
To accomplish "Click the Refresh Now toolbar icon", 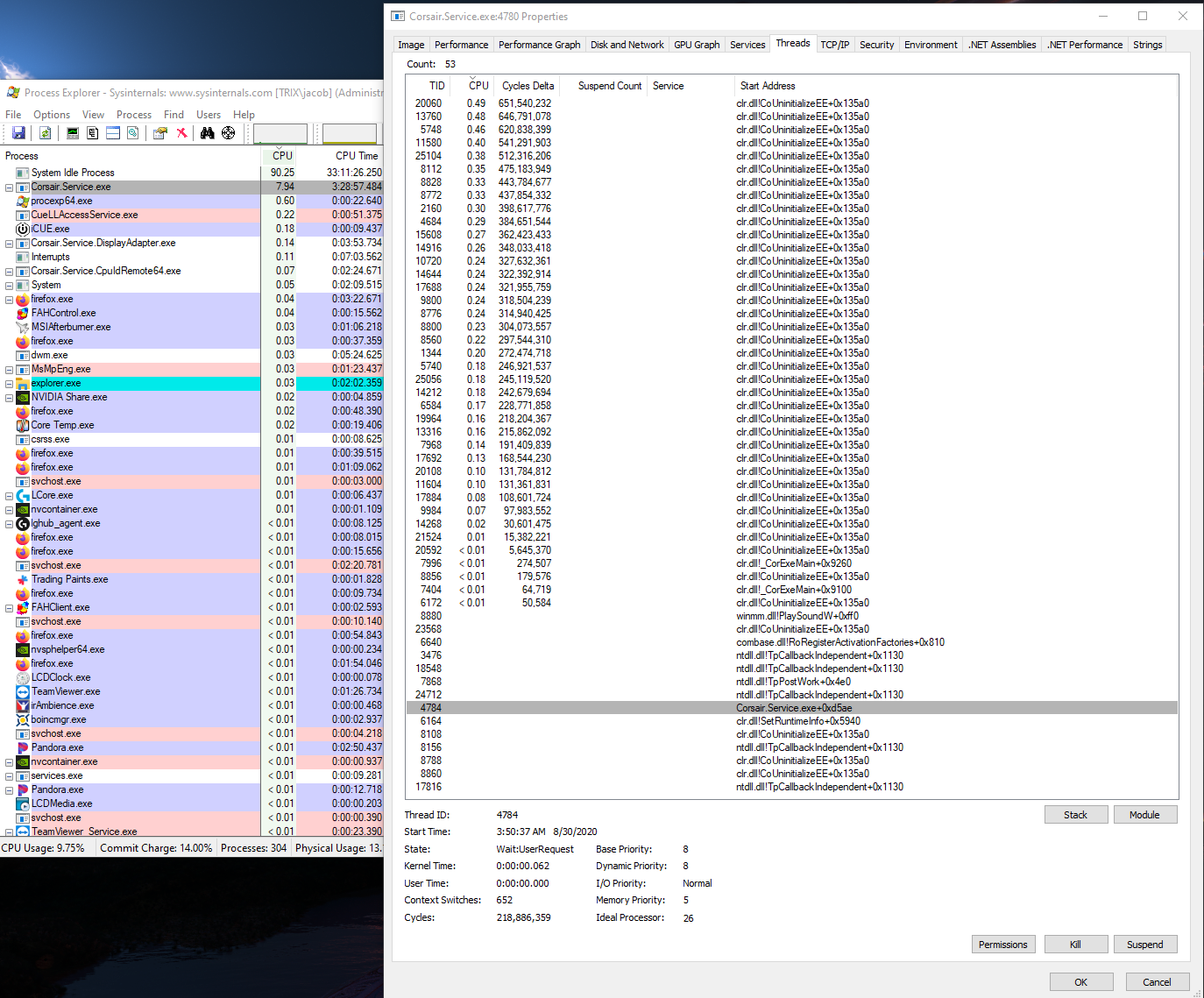I will [45, 133].
